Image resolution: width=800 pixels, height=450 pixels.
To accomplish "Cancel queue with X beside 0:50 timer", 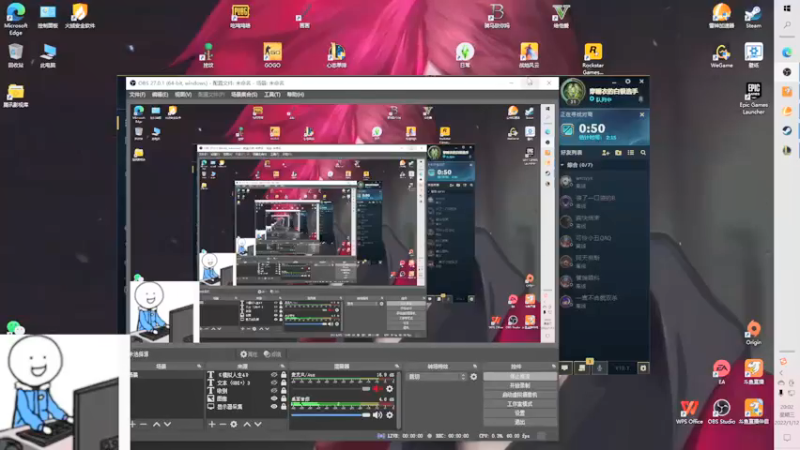I will click(x=642, y=115).
